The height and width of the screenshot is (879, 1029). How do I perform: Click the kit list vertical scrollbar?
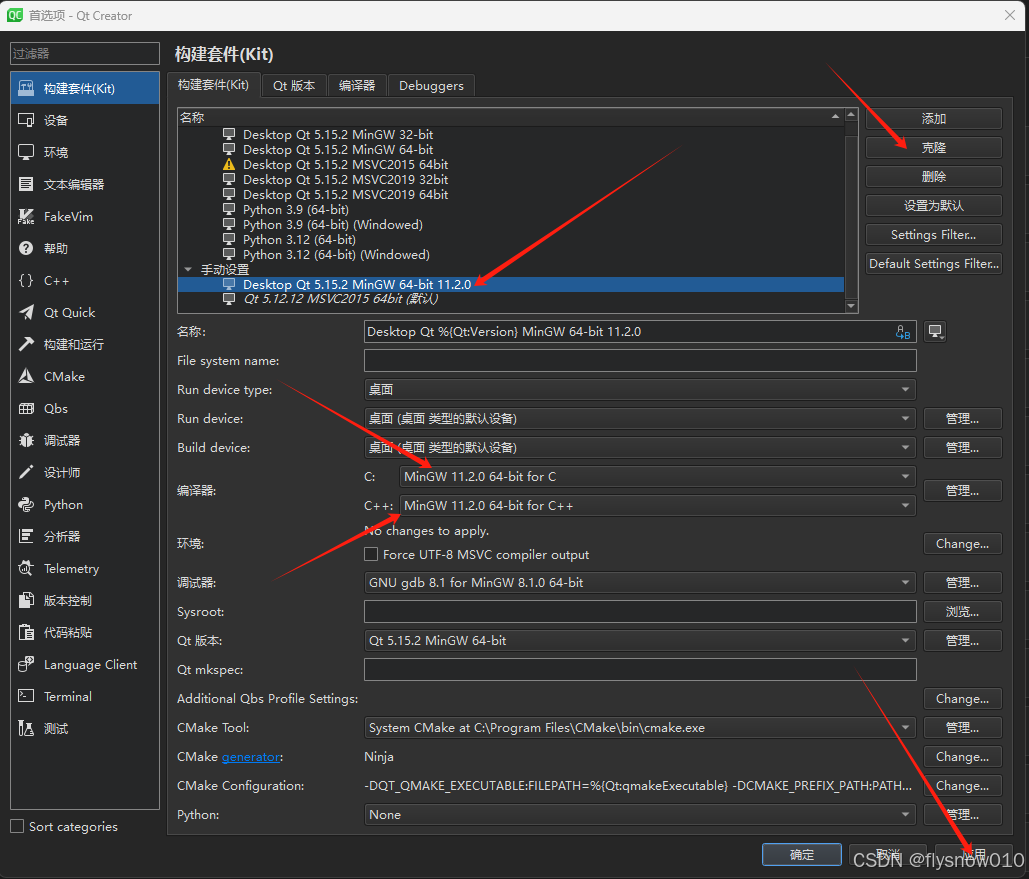(x=851, y=210)
